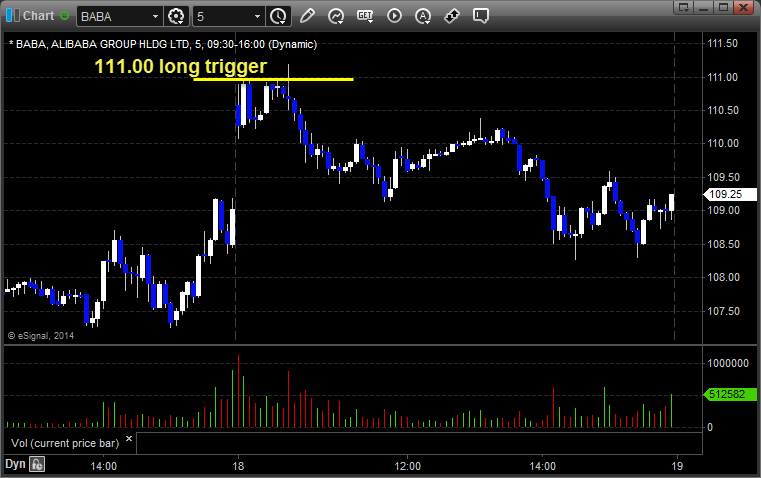The width and height of the screenshot is (761, 478).
Task: Select the 111.00 long trigger text annotation
Action: pyautogui.click(x=181, y=66)
